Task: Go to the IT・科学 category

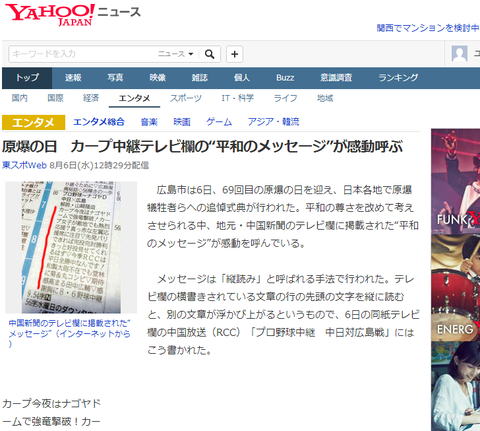Action: click(238, 98)
